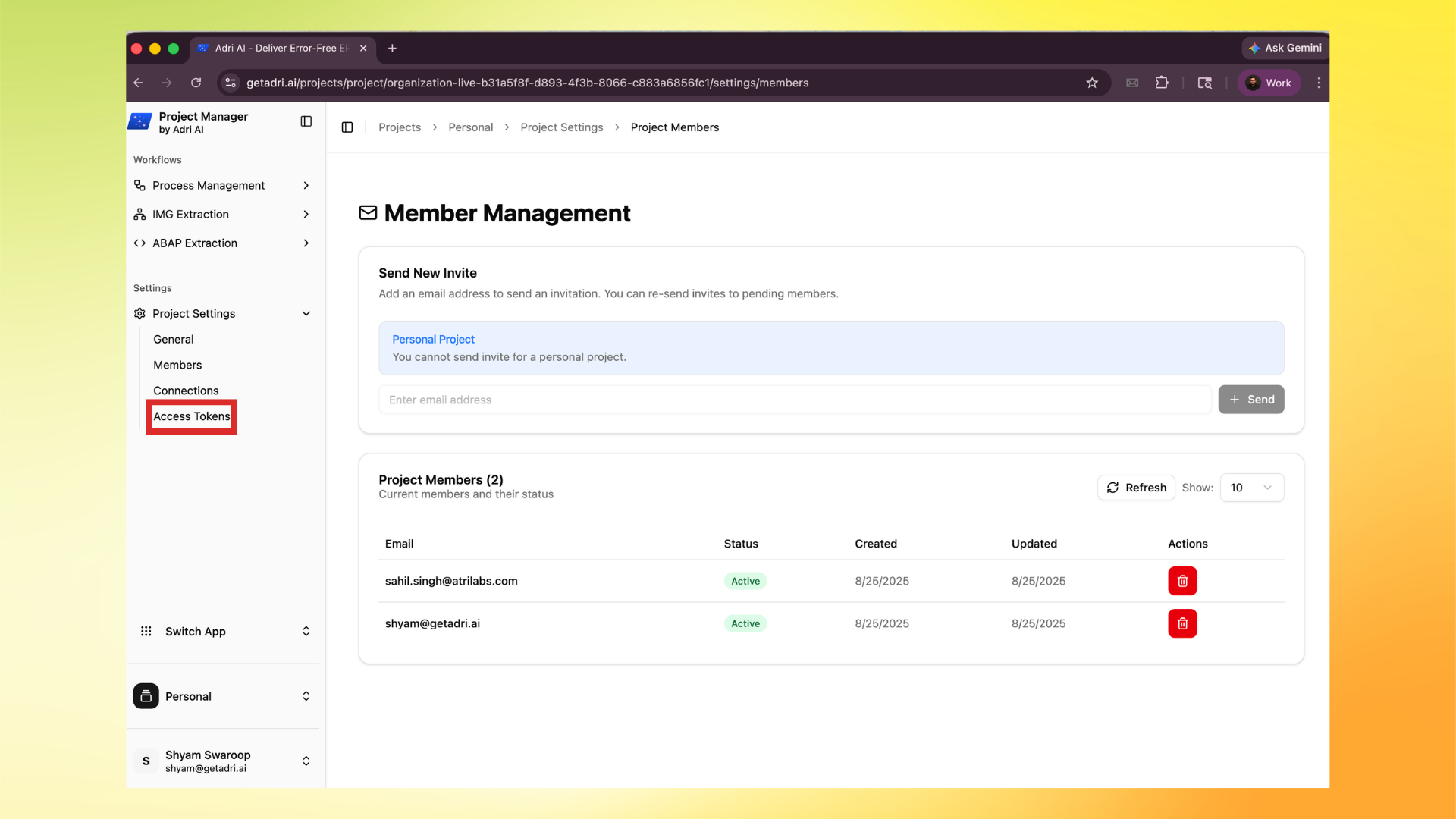Open the IMG Extraction workflow

point(190,214)
